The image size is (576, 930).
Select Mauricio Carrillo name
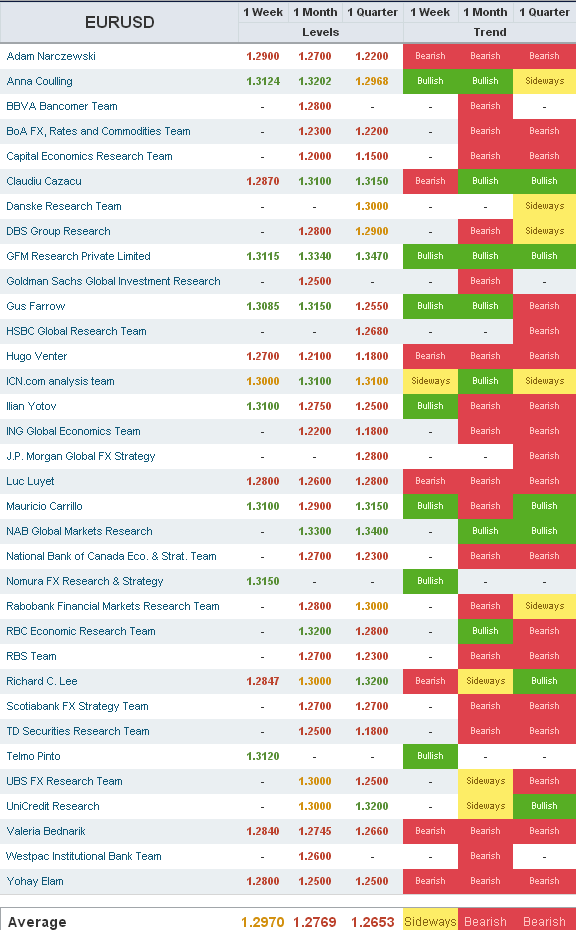[x=44, y=506]
